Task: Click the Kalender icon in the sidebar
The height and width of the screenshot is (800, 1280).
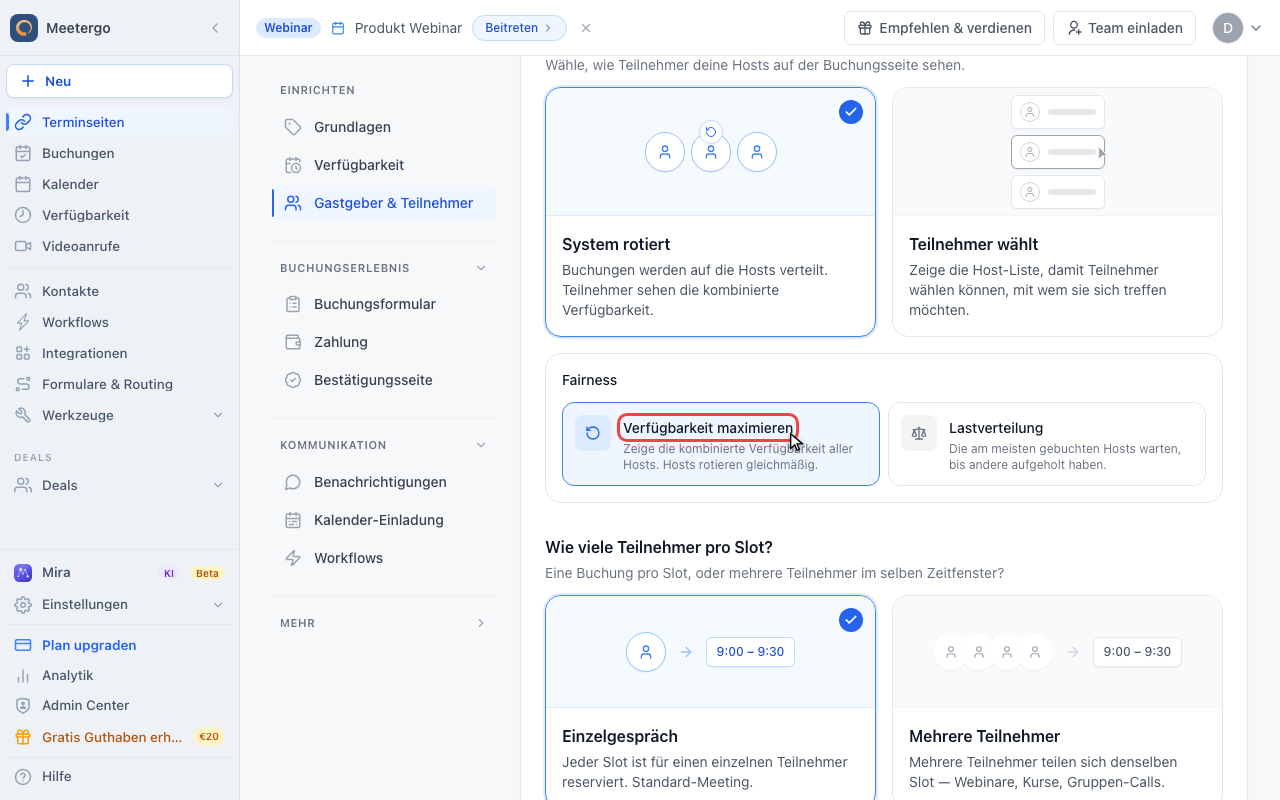Action: click(23, 184)
